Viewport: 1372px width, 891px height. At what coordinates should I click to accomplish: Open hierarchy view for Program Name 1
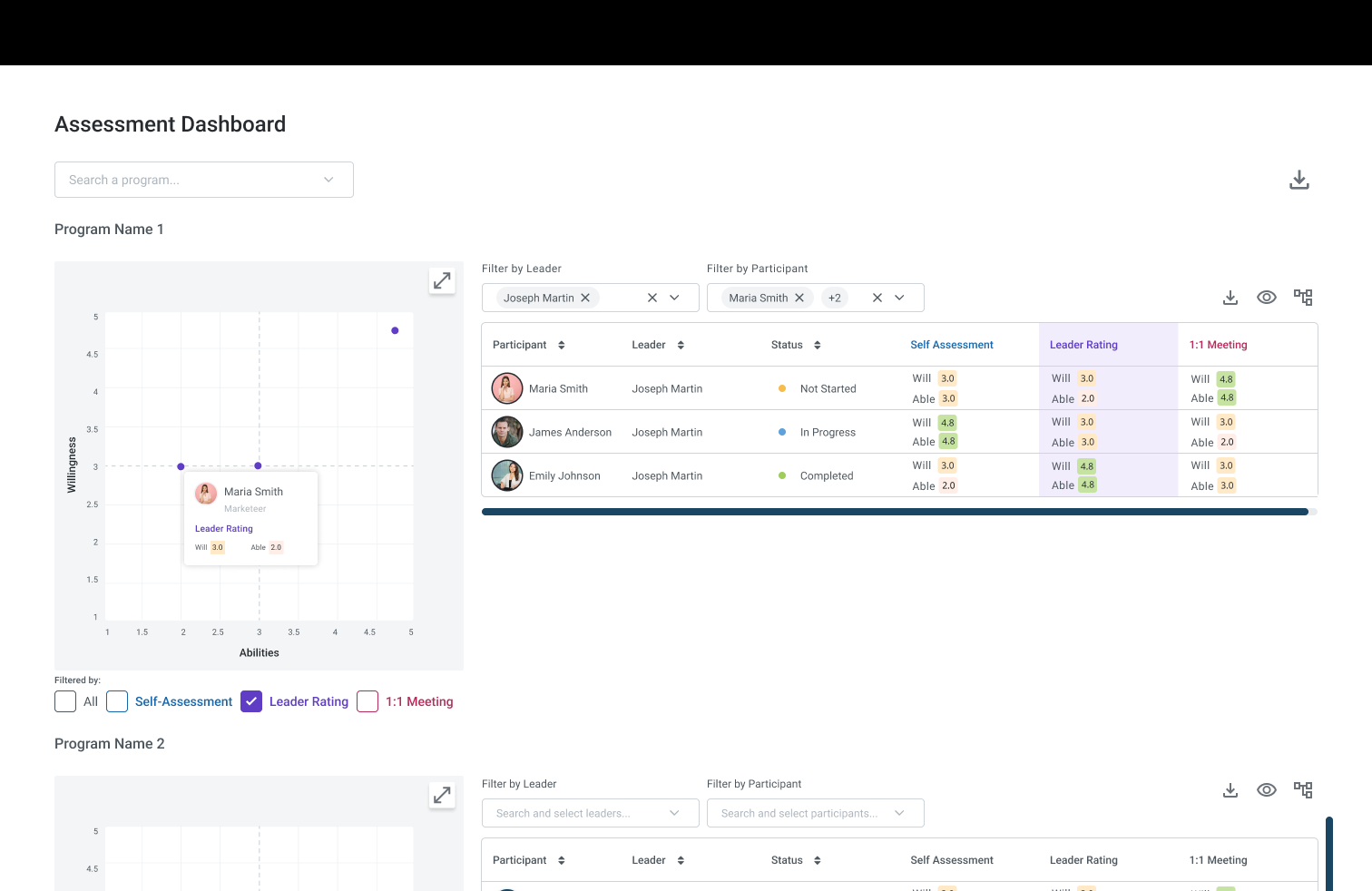pos(1303,298)
